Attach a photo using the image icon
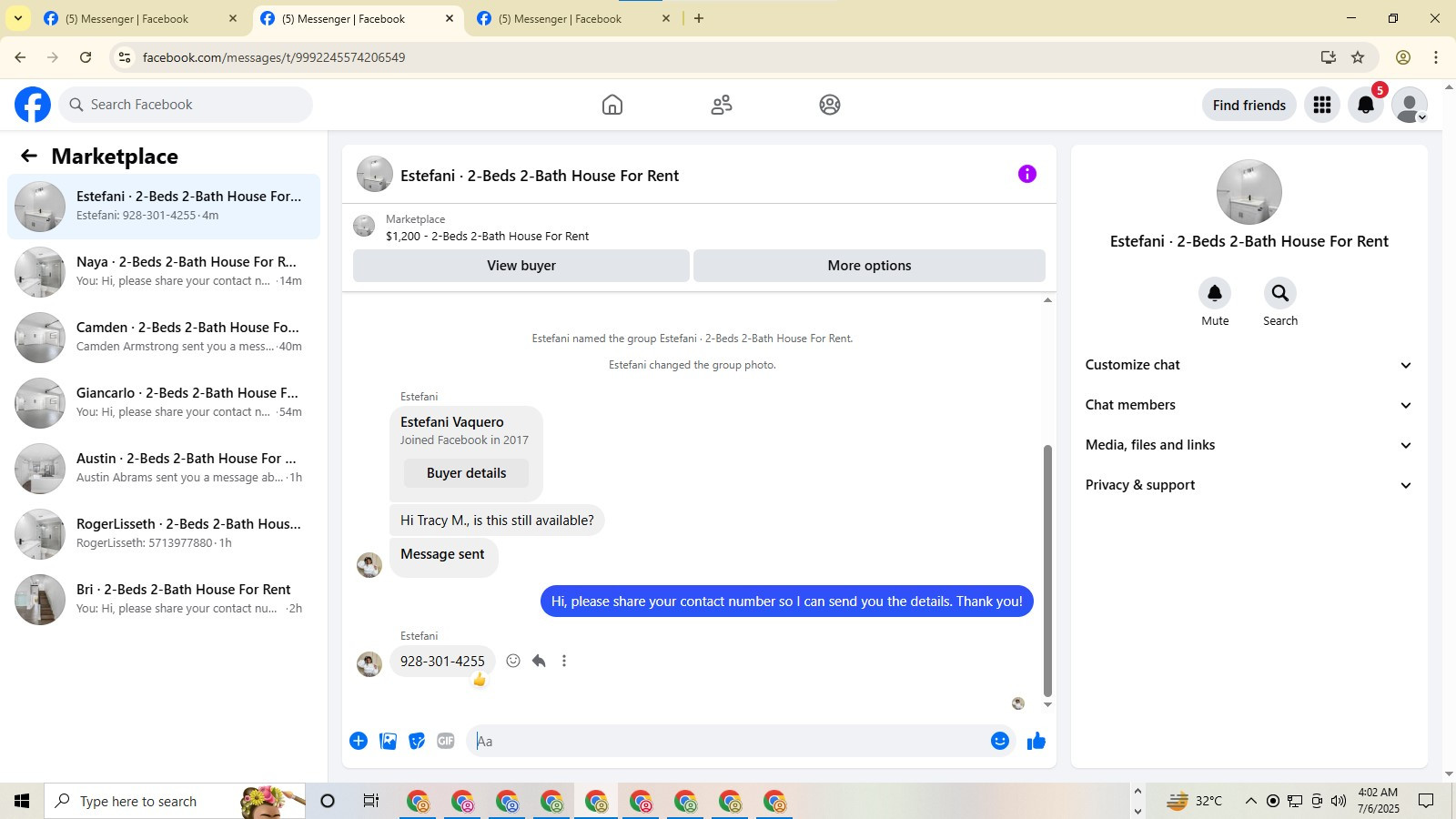 click(388, 741)
